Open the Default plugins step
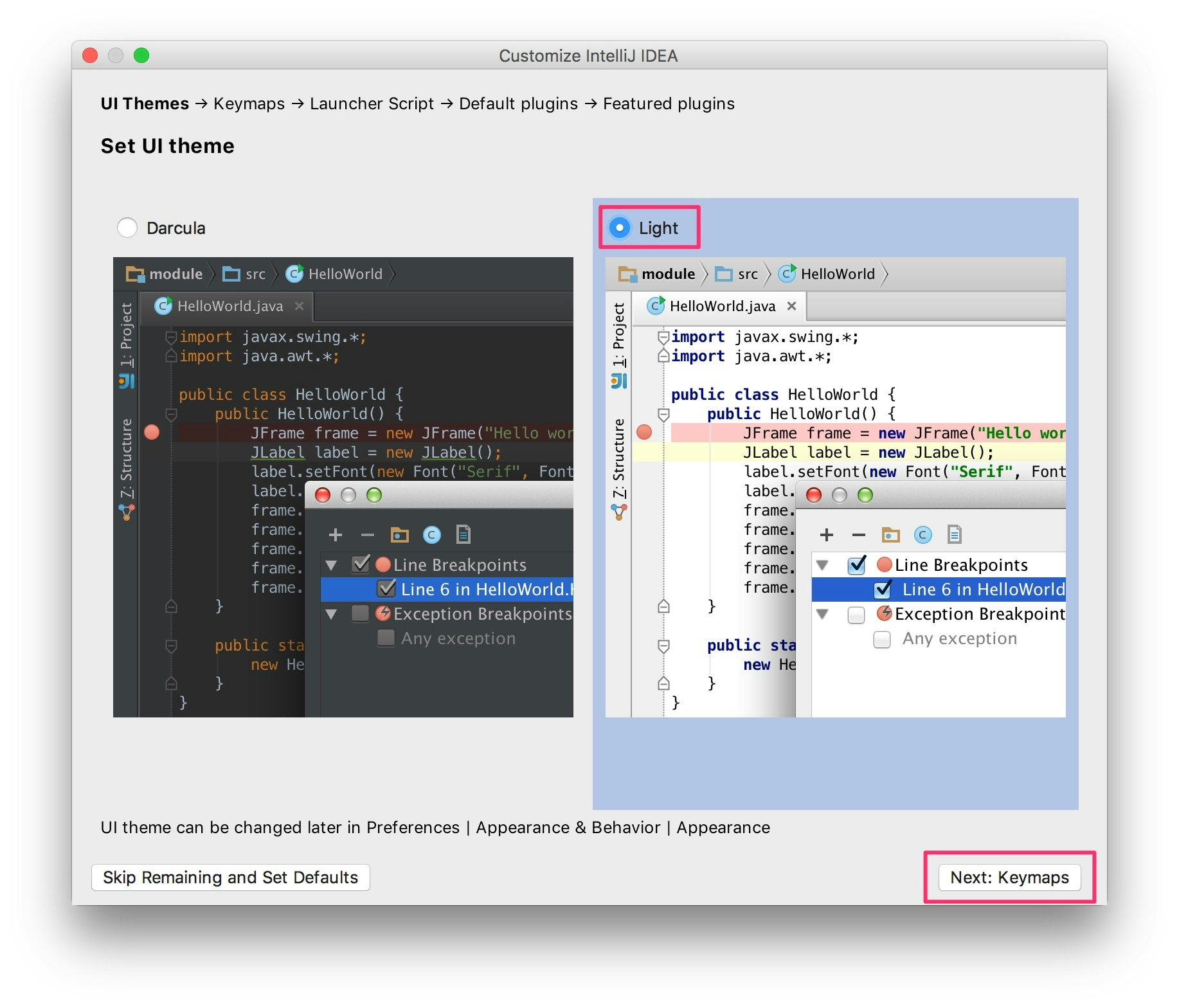Image resolution: width=1179 pixels, height=1008 pixels. click(x=518, y=104)
